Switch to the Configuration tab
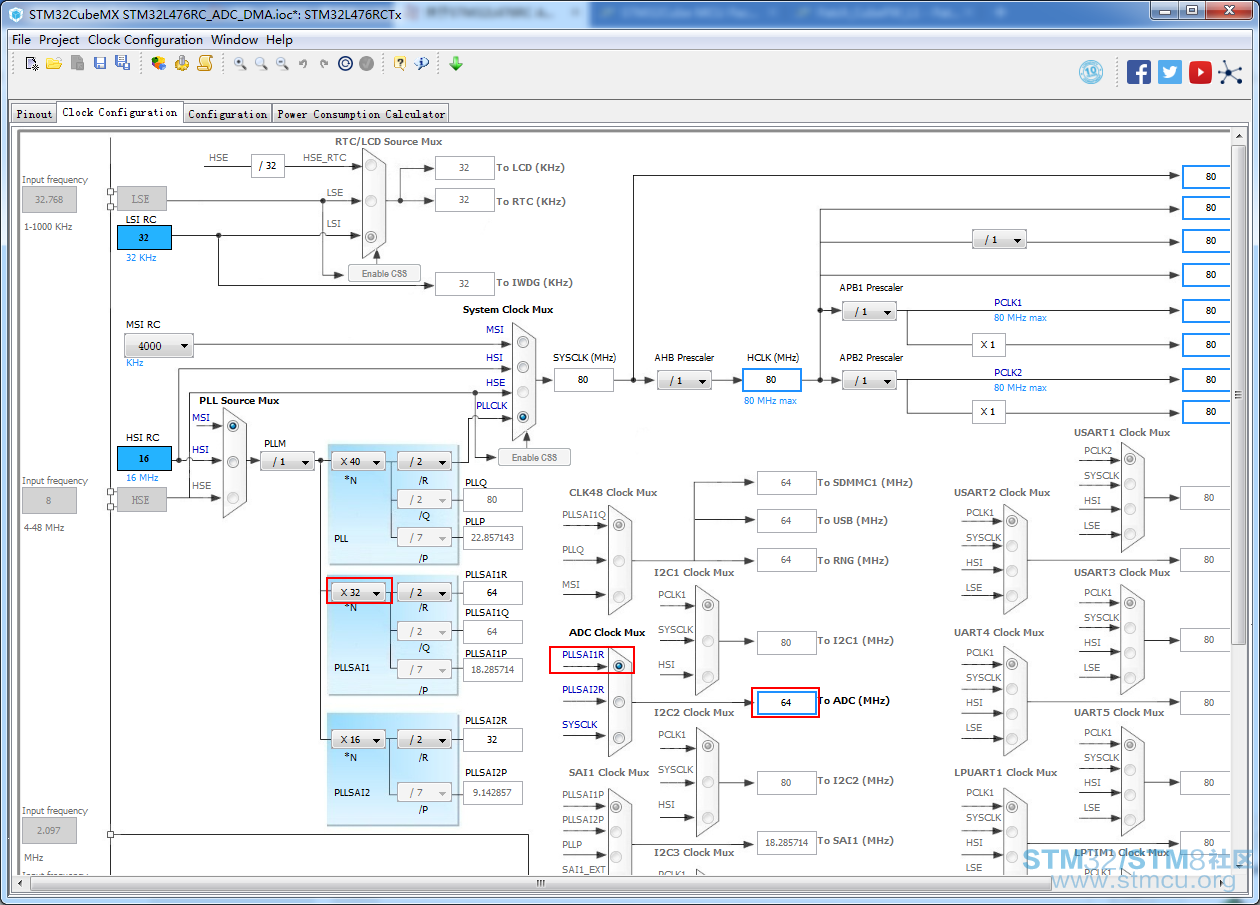Viewport: 1260px width, 905px height. (x=228, y=114)
